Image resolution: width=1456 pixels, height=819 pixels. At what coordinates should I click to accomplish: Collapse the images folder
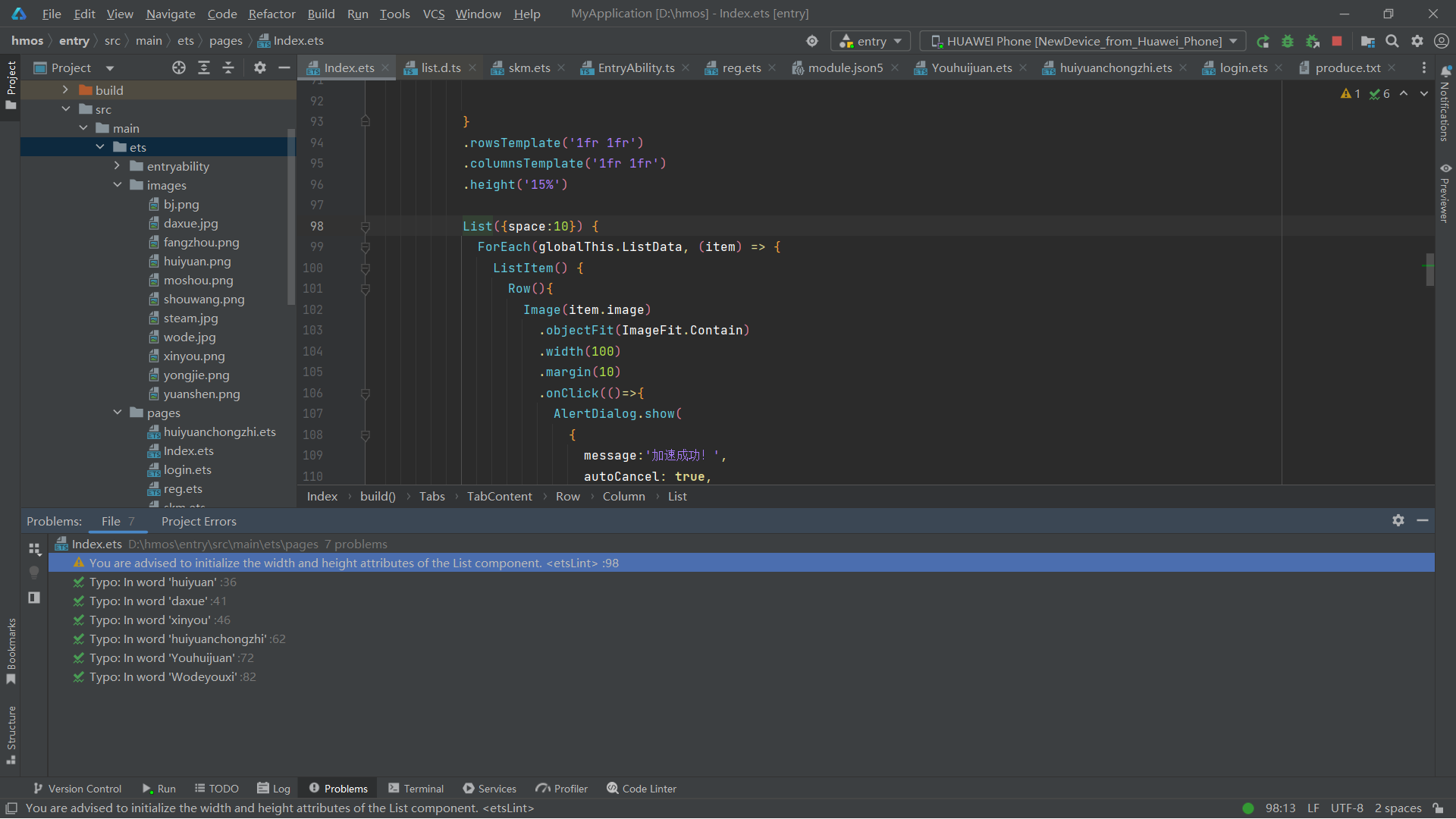(x=118, y=184)
